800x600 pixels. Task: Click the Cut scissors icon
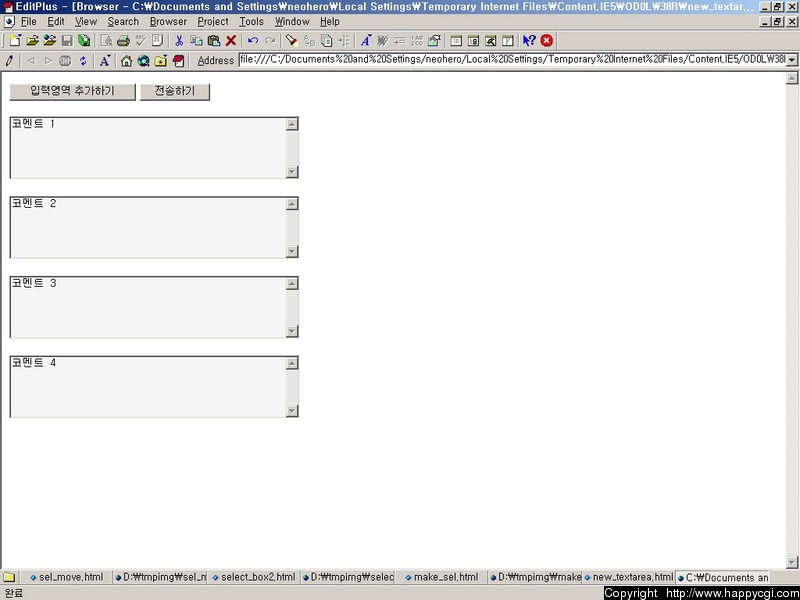179,41
